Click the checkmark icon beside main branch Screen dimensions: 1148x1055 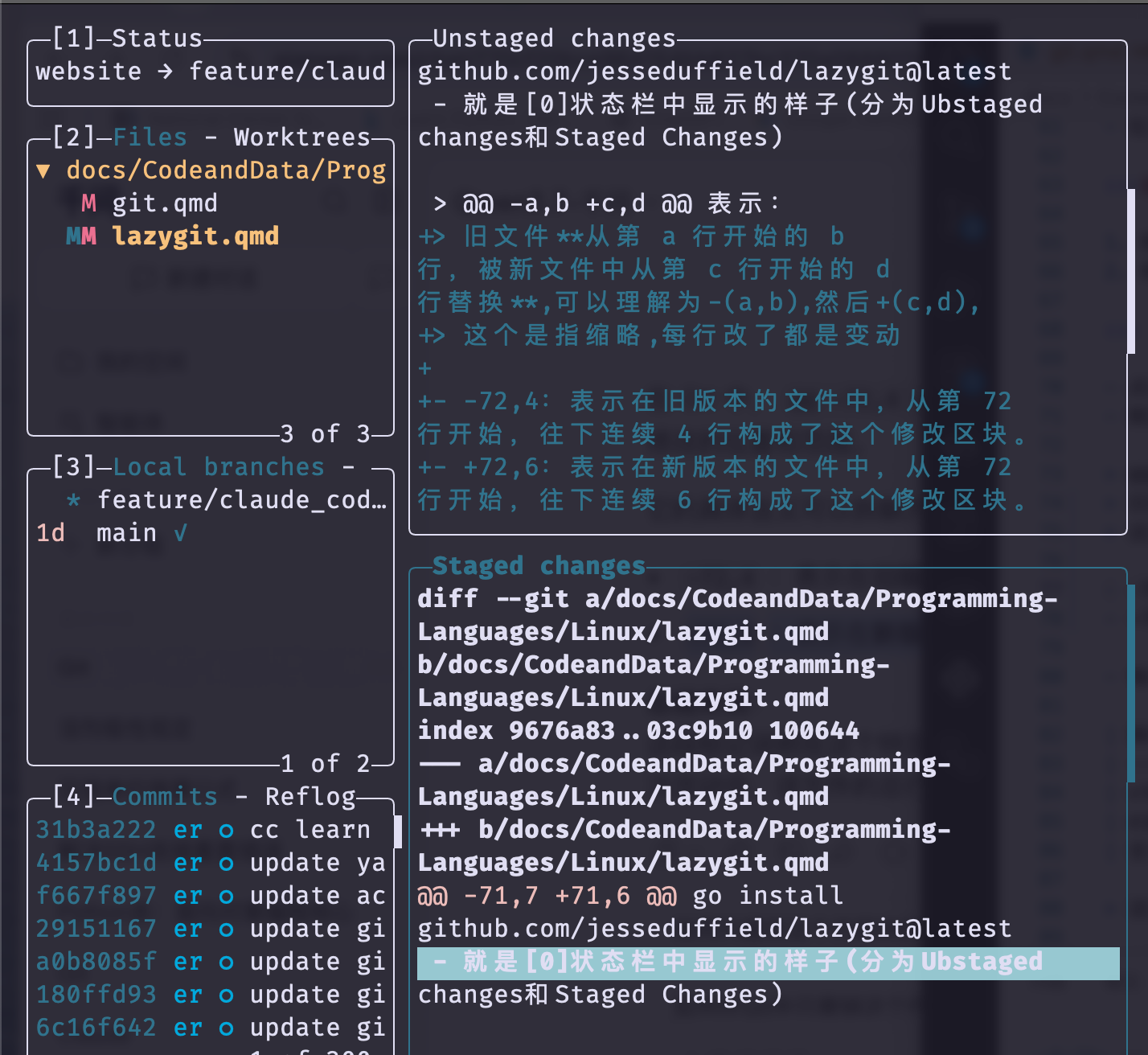[x=181, y=533]
